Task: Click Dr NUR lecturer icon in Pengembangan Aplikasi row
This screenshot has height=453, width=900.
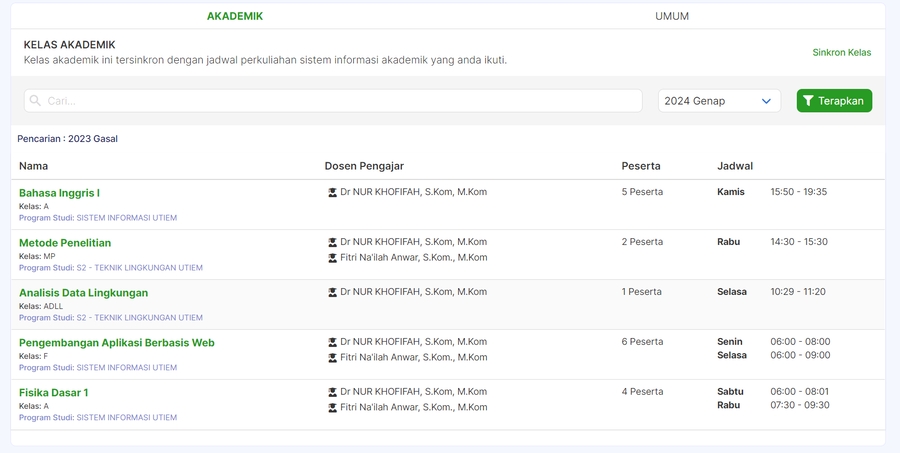Action: 333,342
